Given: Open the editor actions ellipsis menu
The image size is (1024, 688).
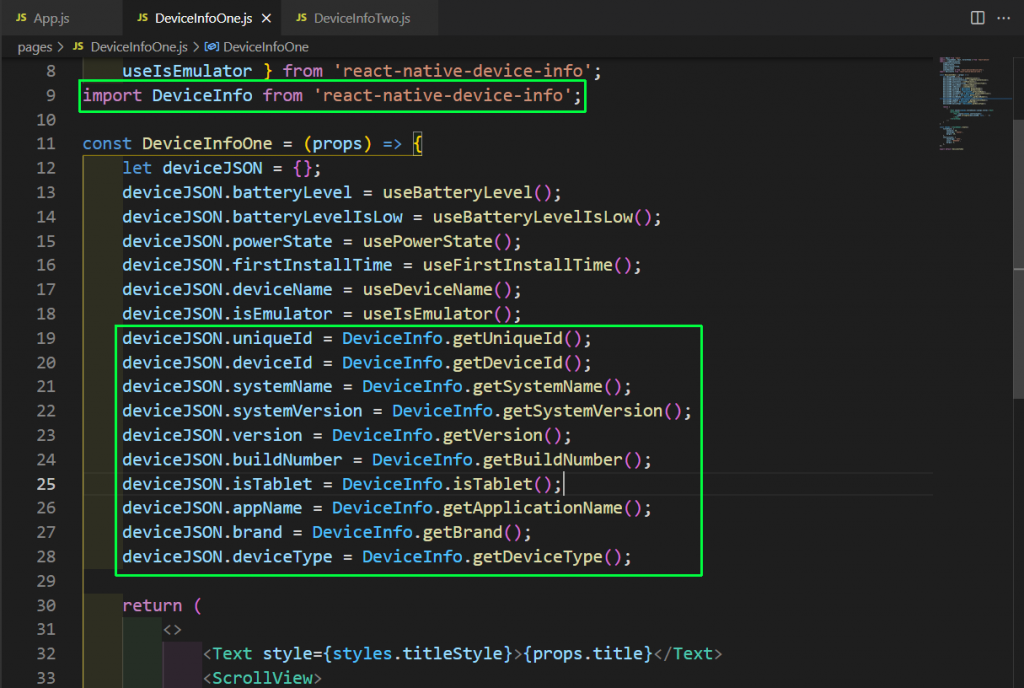Looking at the screenshot, I should 1004,17.
